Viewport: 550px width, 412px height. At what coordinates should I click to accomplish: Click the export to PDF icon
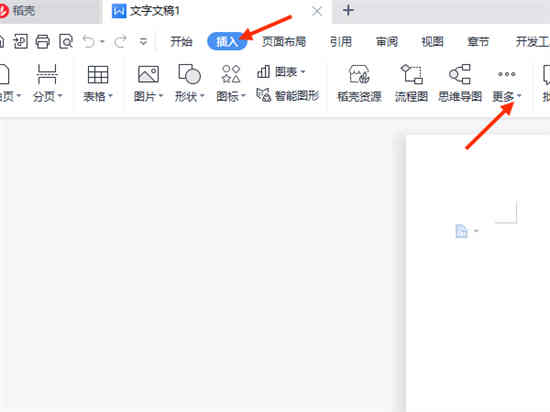click(x=20, y=42)
